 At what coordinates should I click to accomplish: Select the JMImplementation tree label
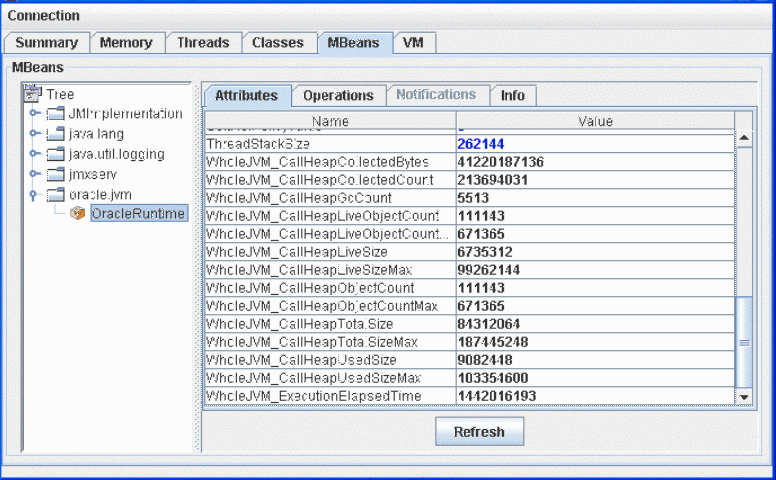click(125, 114)
